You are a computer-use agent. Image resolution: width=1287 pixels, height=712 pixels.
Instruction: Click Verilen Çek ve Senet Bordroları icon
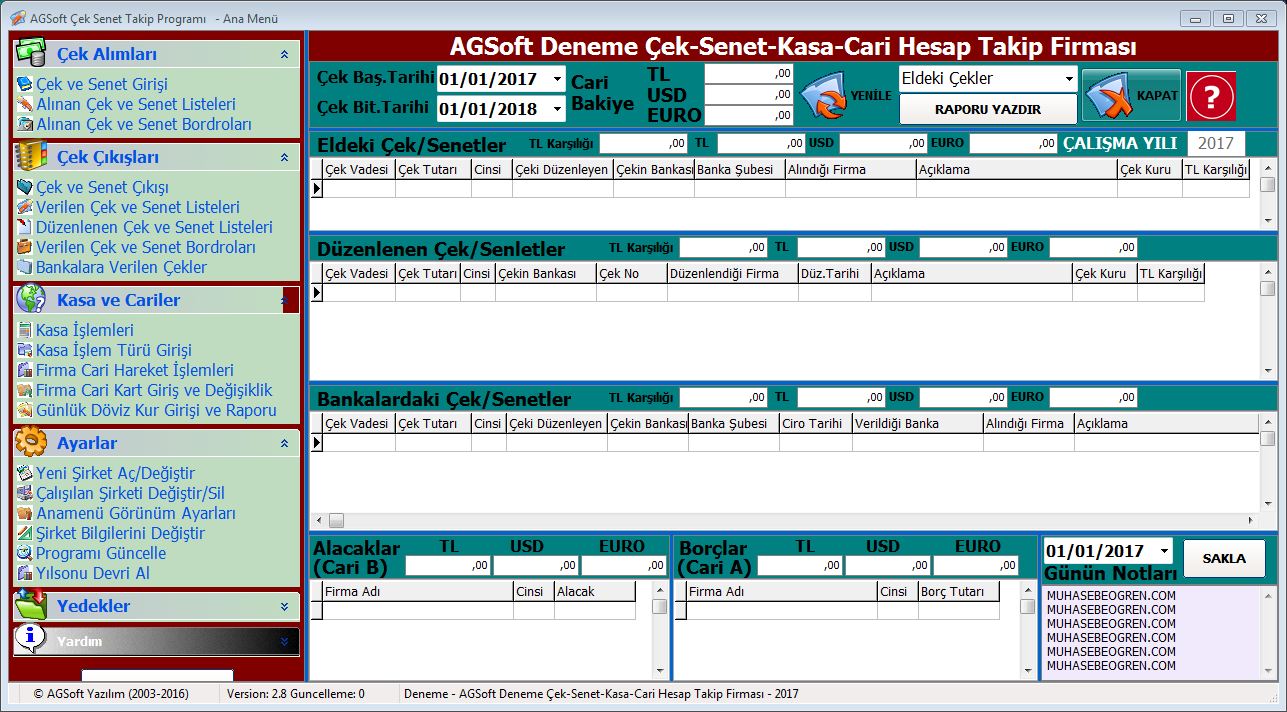(x=25, y=248)
